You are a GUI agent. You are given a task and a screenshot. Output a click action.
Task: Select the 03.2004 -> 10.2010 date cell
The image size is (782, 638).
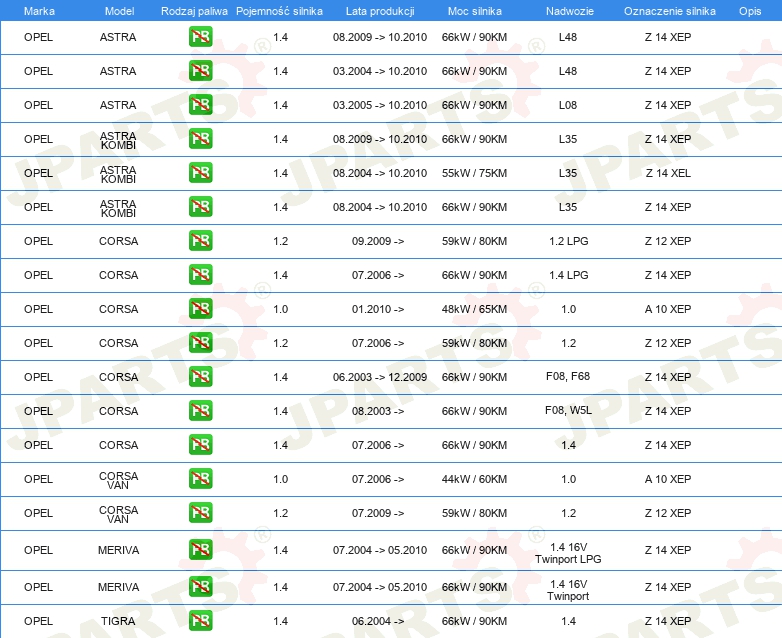tap(380, 71)
